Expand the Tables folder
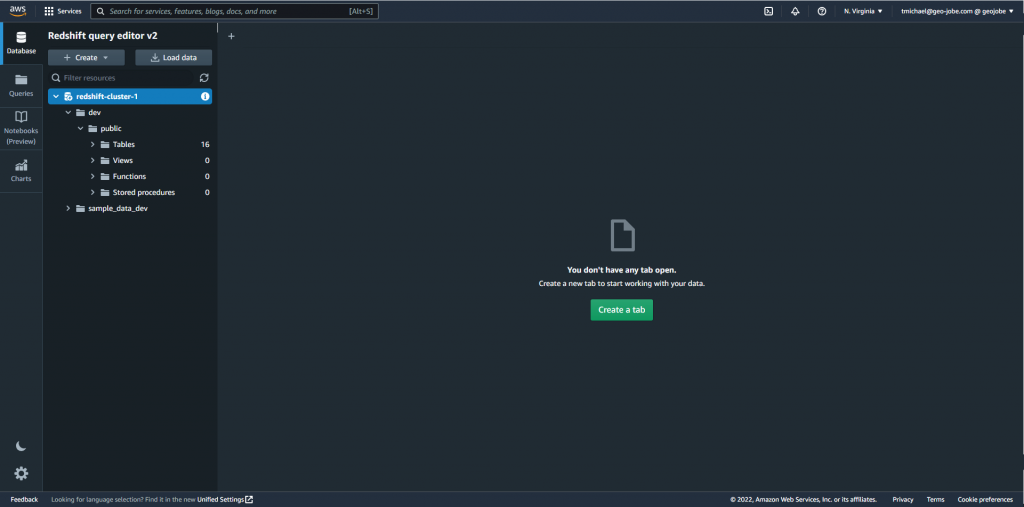 click(93, 145)
